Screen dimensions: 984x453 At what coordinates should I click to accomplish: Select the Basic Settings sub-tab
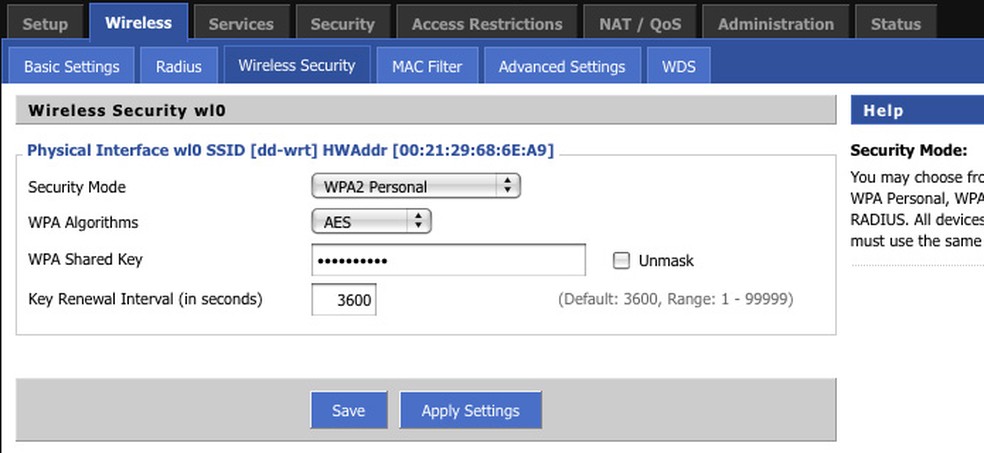[72, 67]
